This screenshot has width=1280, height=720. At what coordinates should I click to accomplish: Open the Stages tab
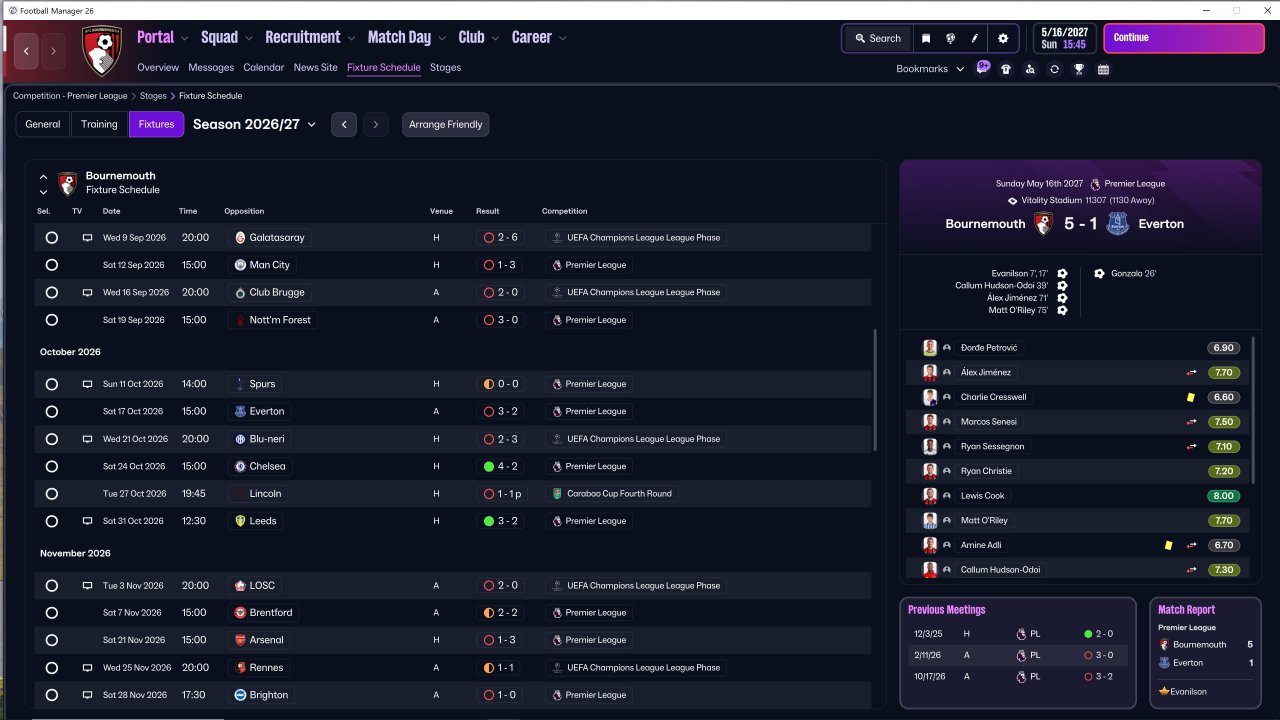[446, 68]
